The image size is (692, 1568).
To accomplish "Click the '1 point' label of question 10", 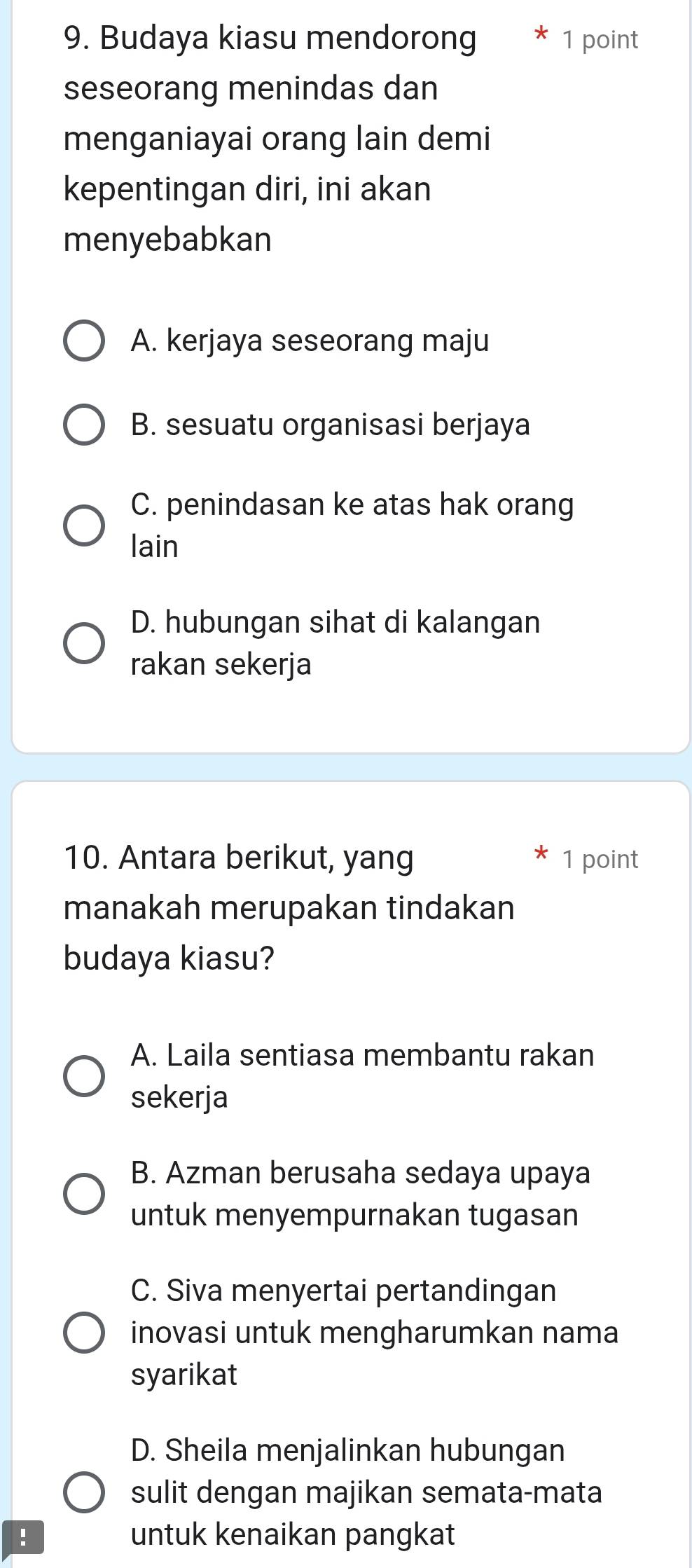I will (600, 859).
